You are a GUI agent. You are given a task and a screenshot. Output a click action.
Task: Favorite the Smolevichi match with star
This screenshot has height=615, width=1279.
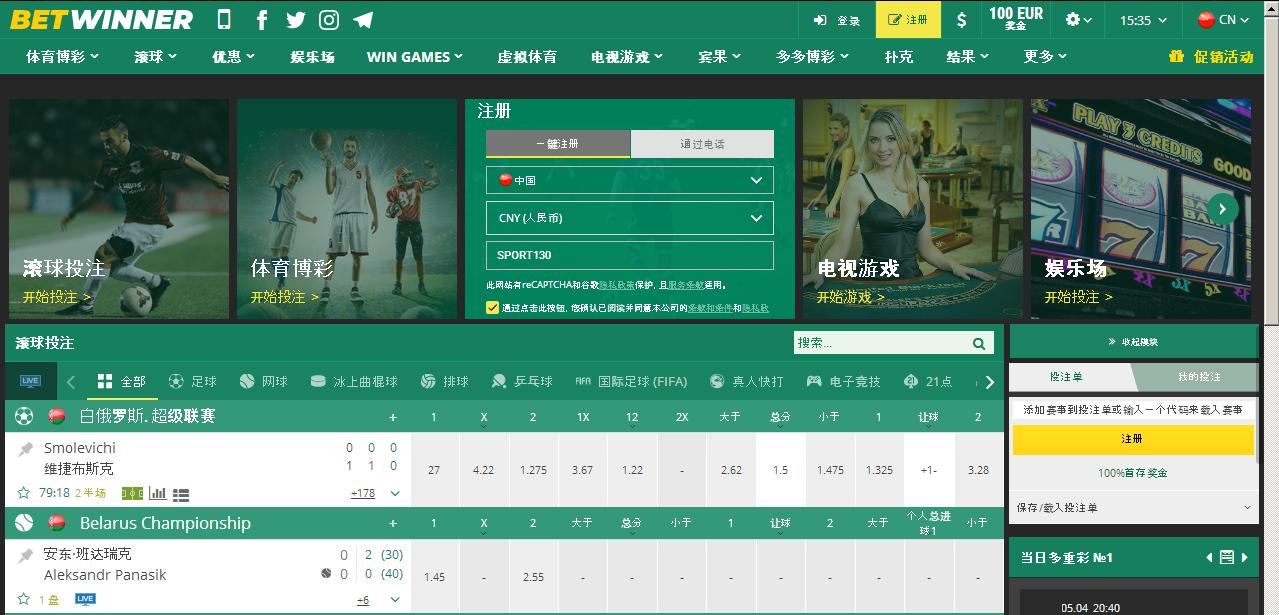tap(24, 493)
